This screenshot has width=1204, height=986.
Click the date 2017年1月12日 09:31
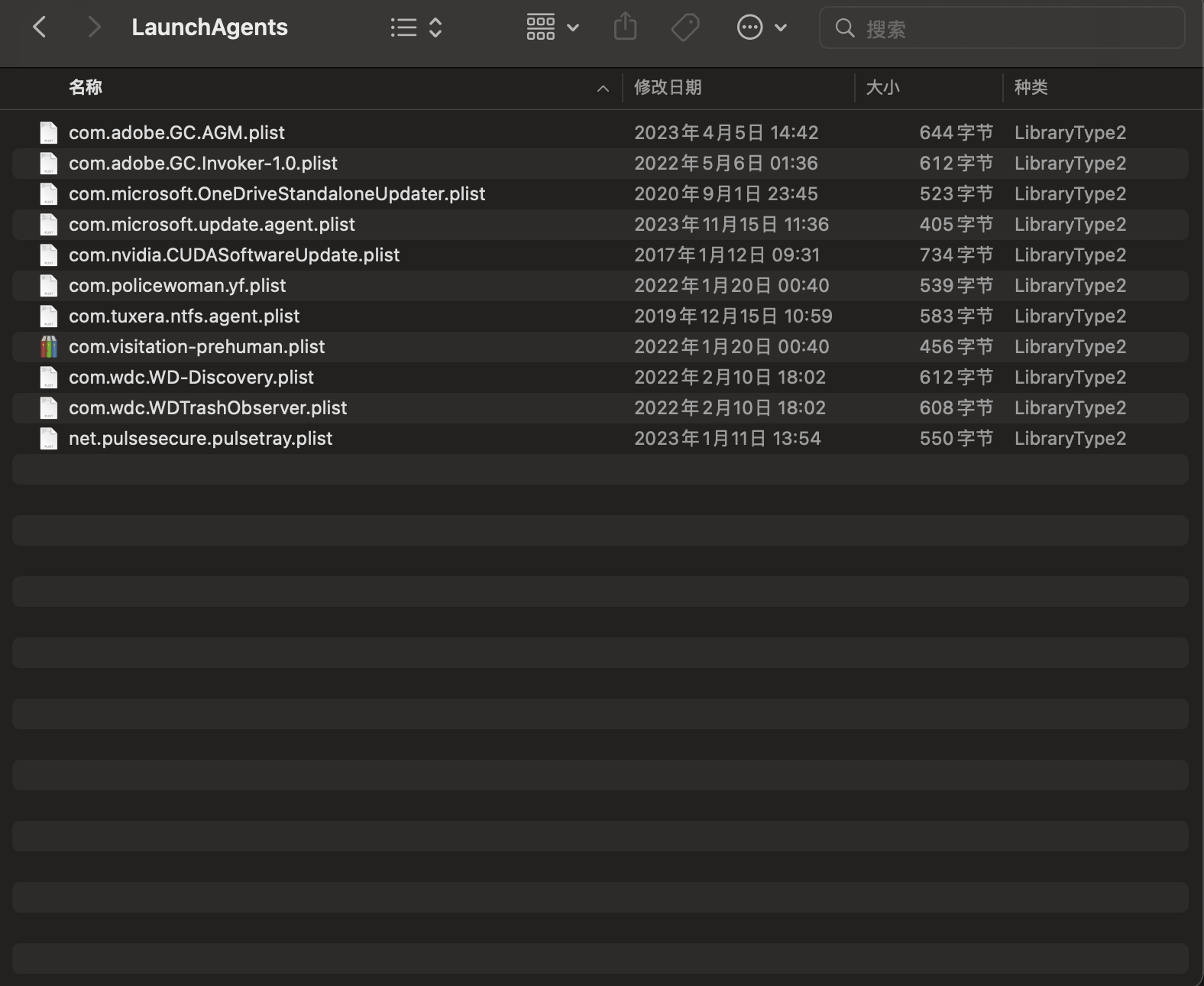pos(727,255)
